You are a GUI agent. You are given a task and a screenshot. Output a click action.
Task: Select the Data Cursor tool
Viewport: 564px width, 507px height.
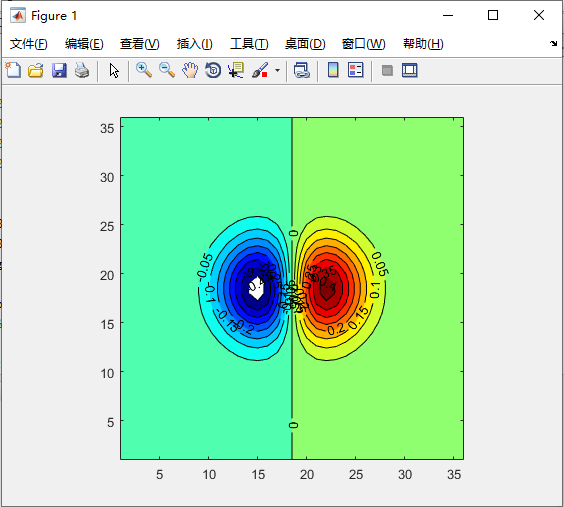pos(236,70)
